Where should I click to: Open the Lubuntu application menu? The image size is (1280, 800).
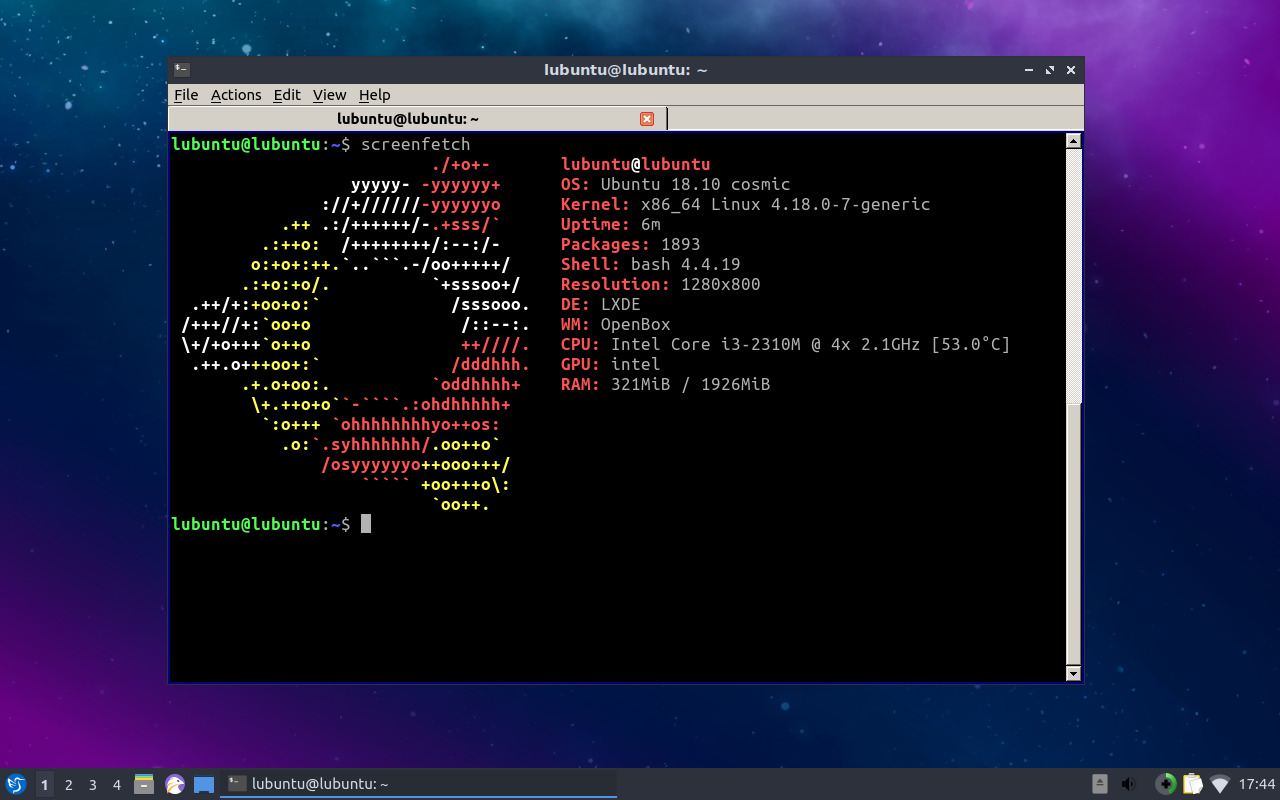(x=16, y=784)
